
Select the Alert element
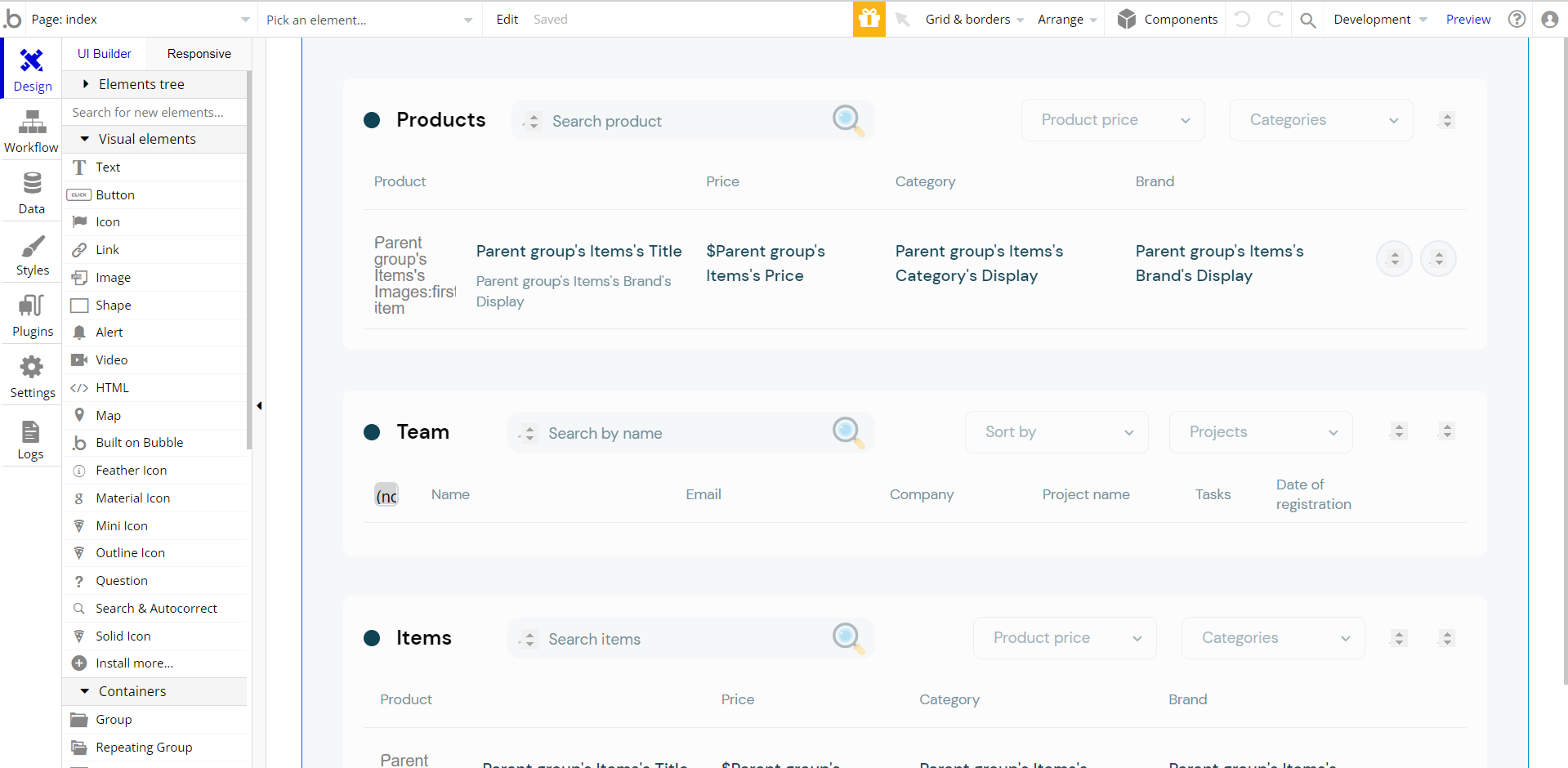155,332
